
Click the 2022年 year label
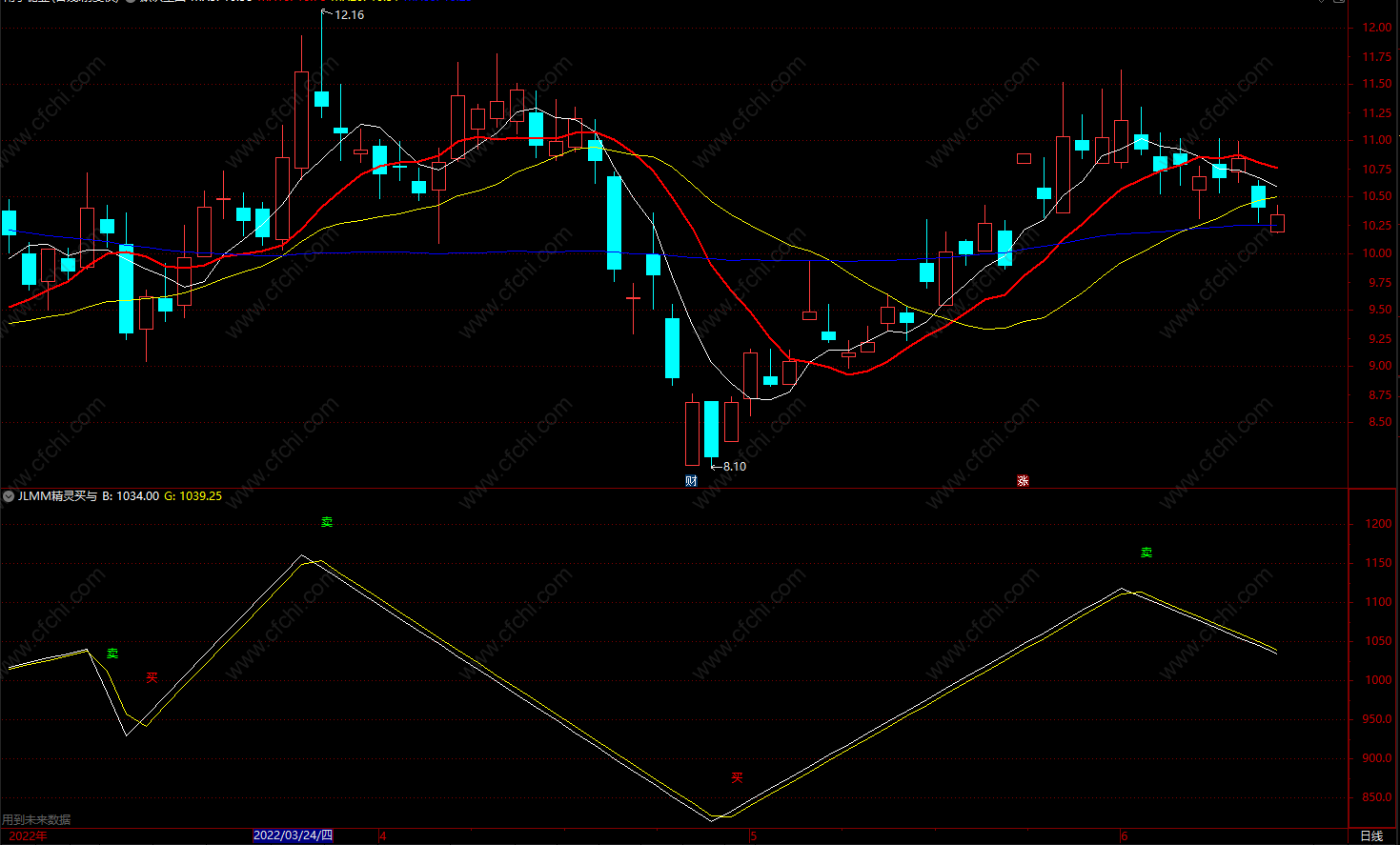pos(28,836)
